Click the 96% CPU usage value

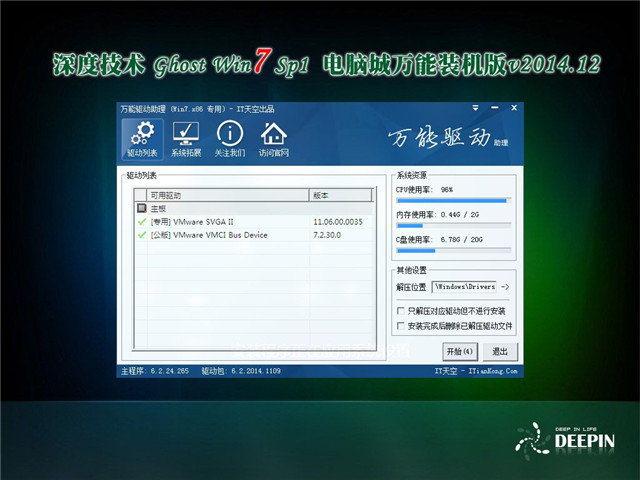(447, 189)
